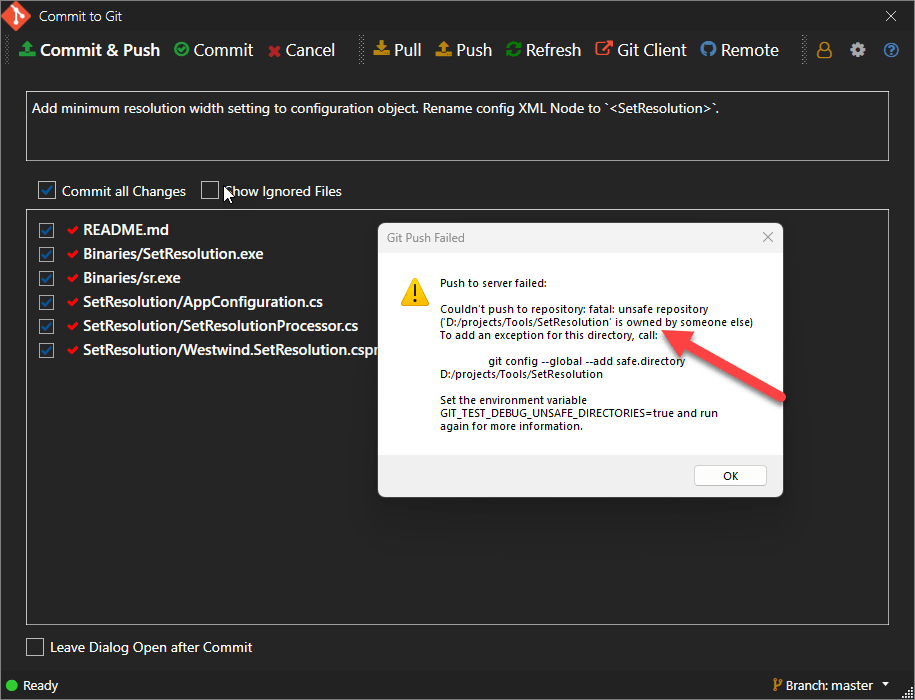The height and width of the screenshot is (700, 915).
Task: Click the Git branch icon in status bar
Action: 777,685
